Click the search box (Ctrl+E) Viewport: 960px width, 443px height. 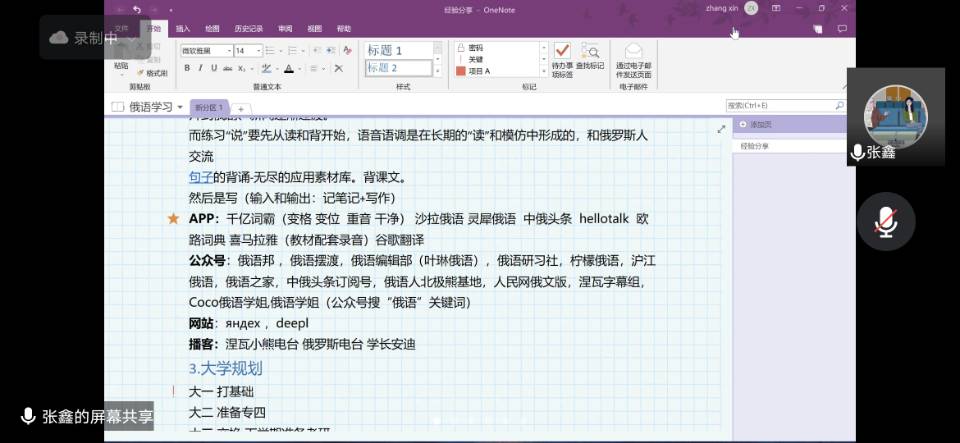tap(782, 105)
